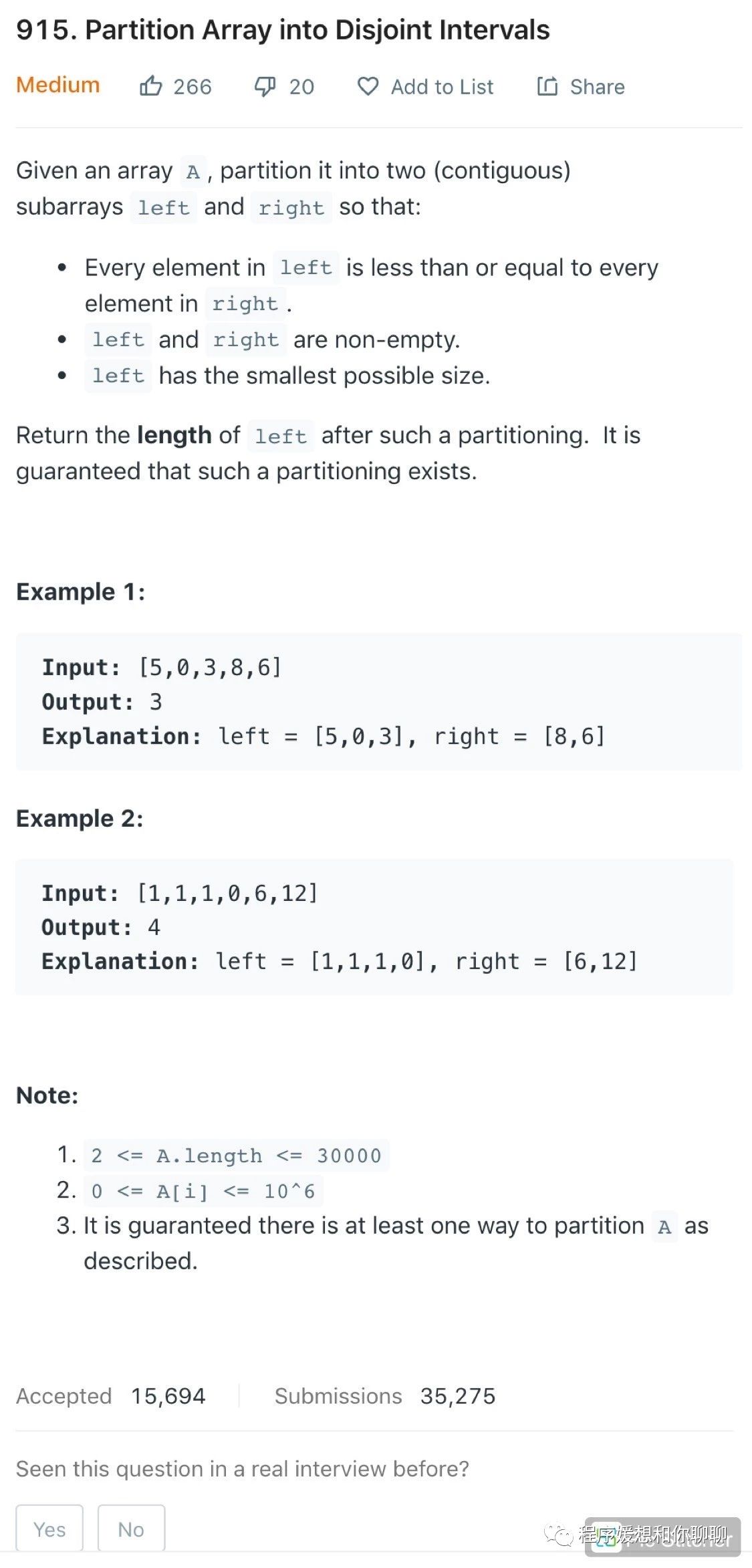Click the A[i] range constraint code snippet
Image resolution: width=752 pixels, height=1568 pixels.
coord(203,1191)
